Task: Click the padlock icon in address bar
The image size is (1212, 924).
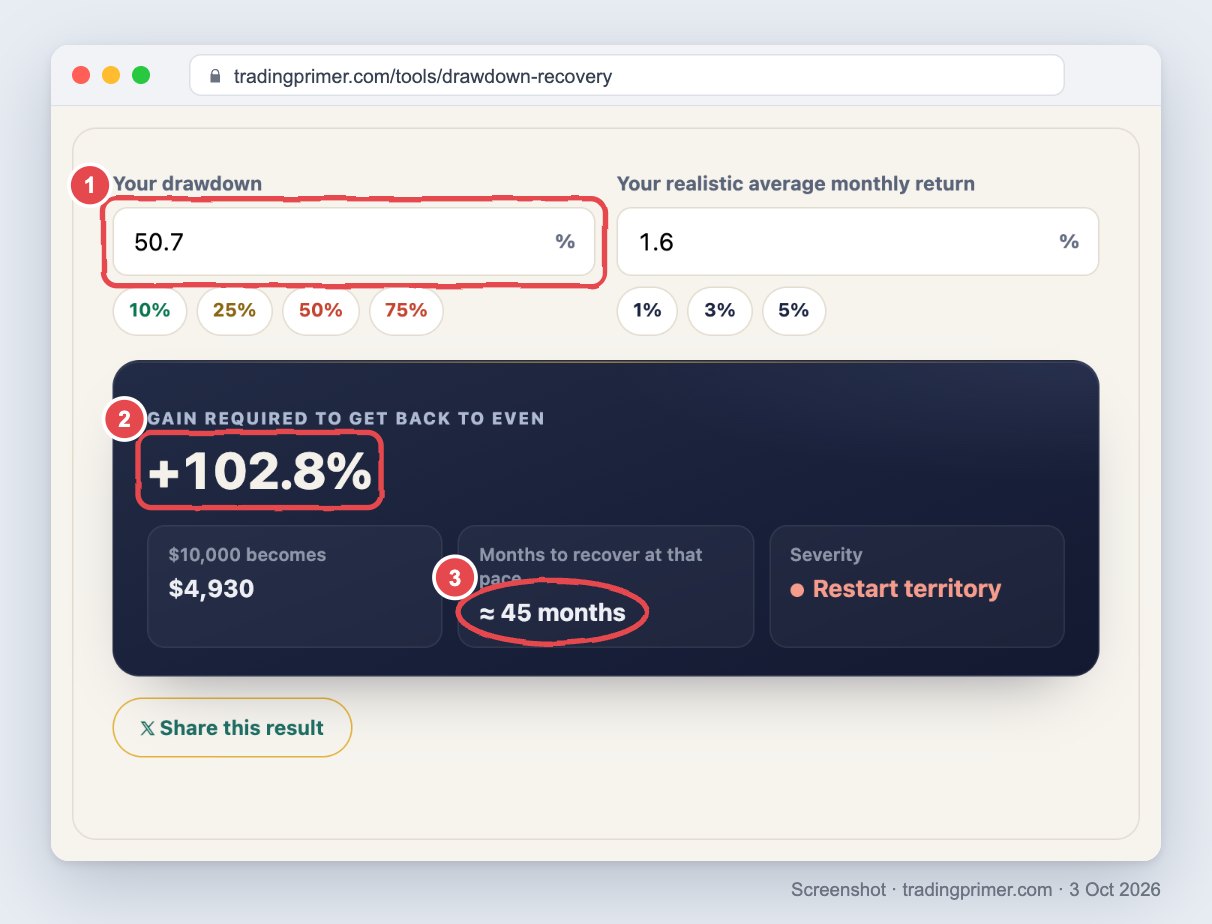Action: point(214,76)
